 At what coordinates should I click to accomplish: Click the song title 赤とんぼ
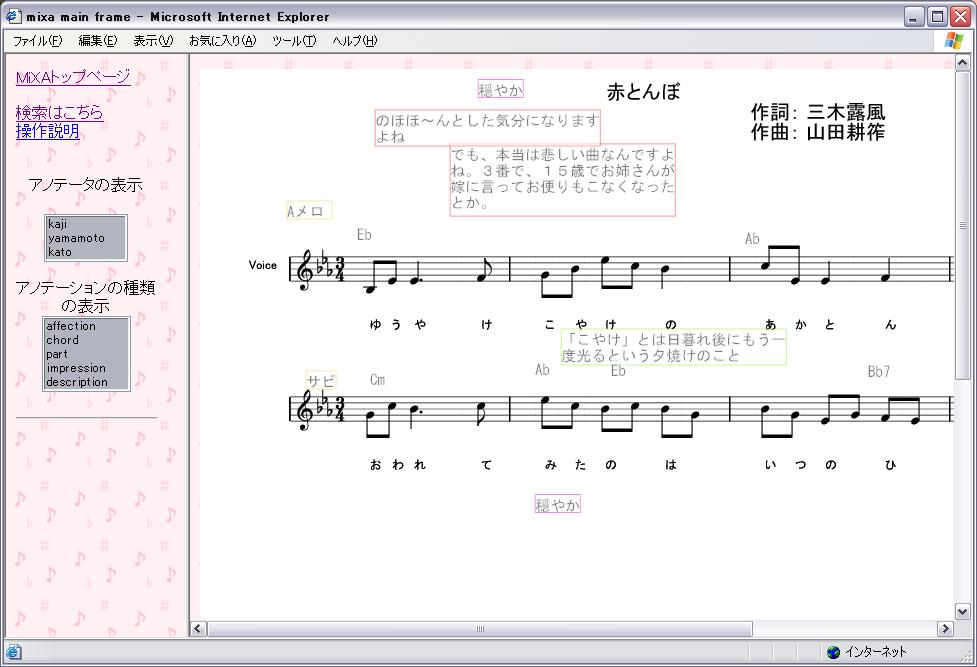point(643,92)
